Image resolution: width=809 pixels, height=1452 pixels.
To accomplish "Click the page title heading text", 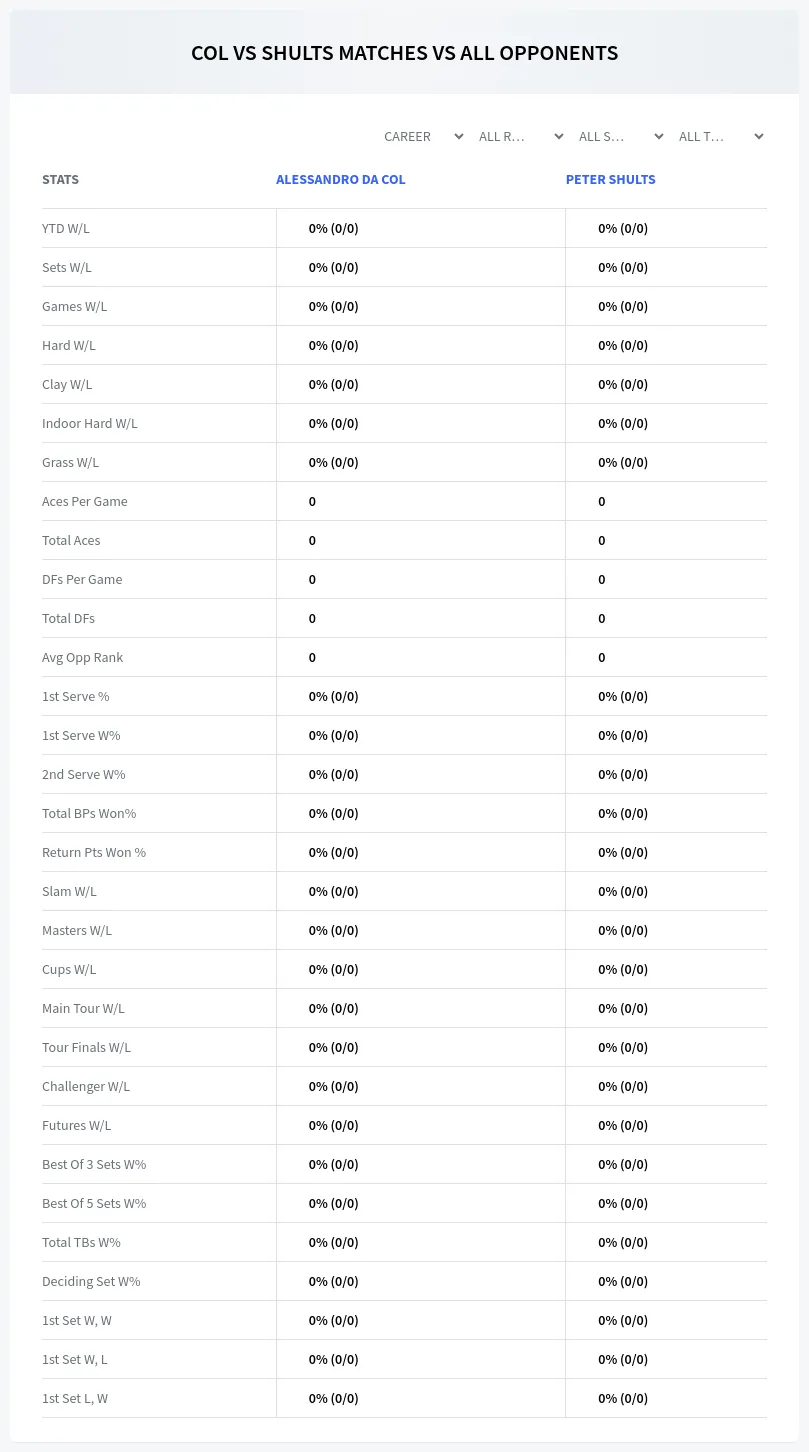I will pyautogui.click(x=405, y=53).
